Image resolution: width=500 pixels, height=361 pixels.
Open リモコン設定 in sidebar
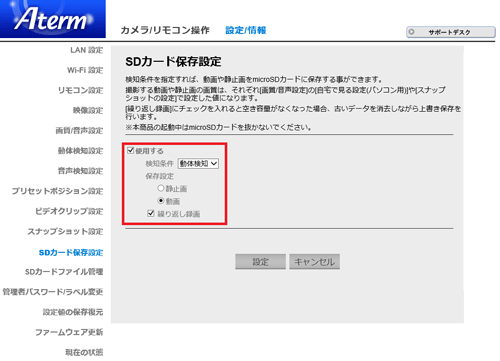point(80,90)
